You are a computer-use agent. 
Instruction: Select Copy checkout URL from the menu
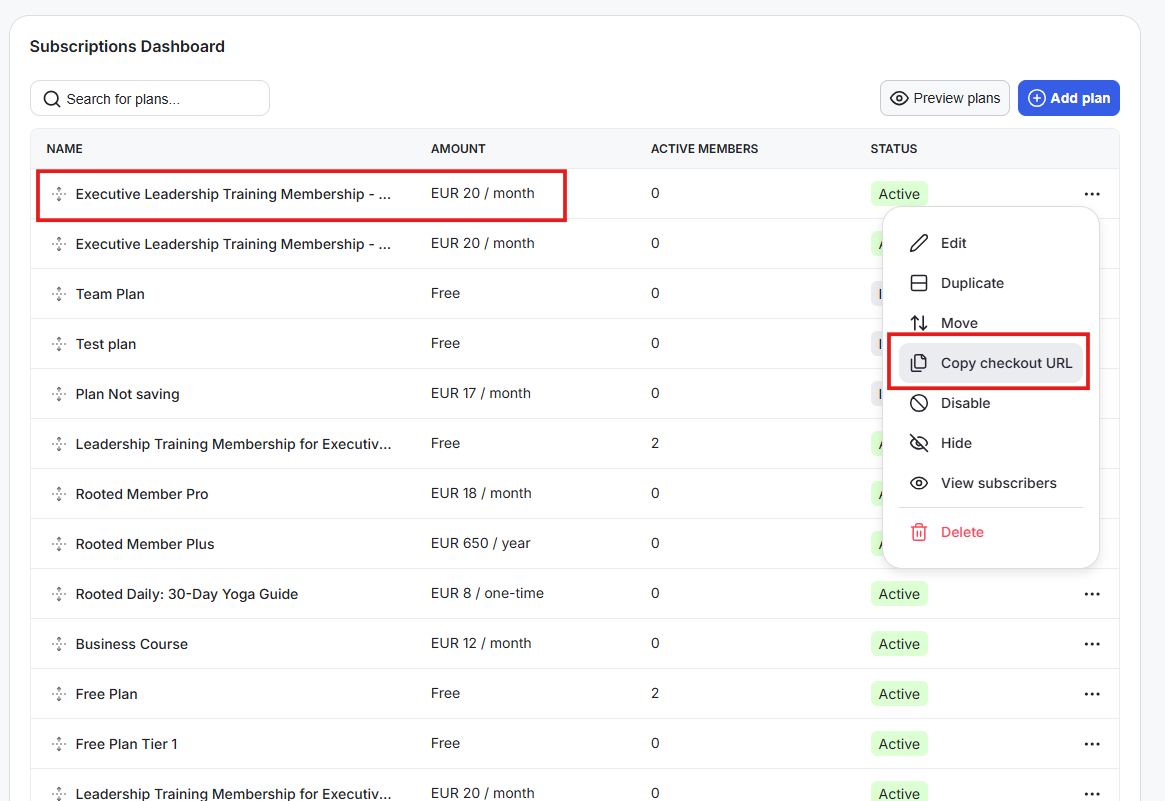[x=1005, y=363]
